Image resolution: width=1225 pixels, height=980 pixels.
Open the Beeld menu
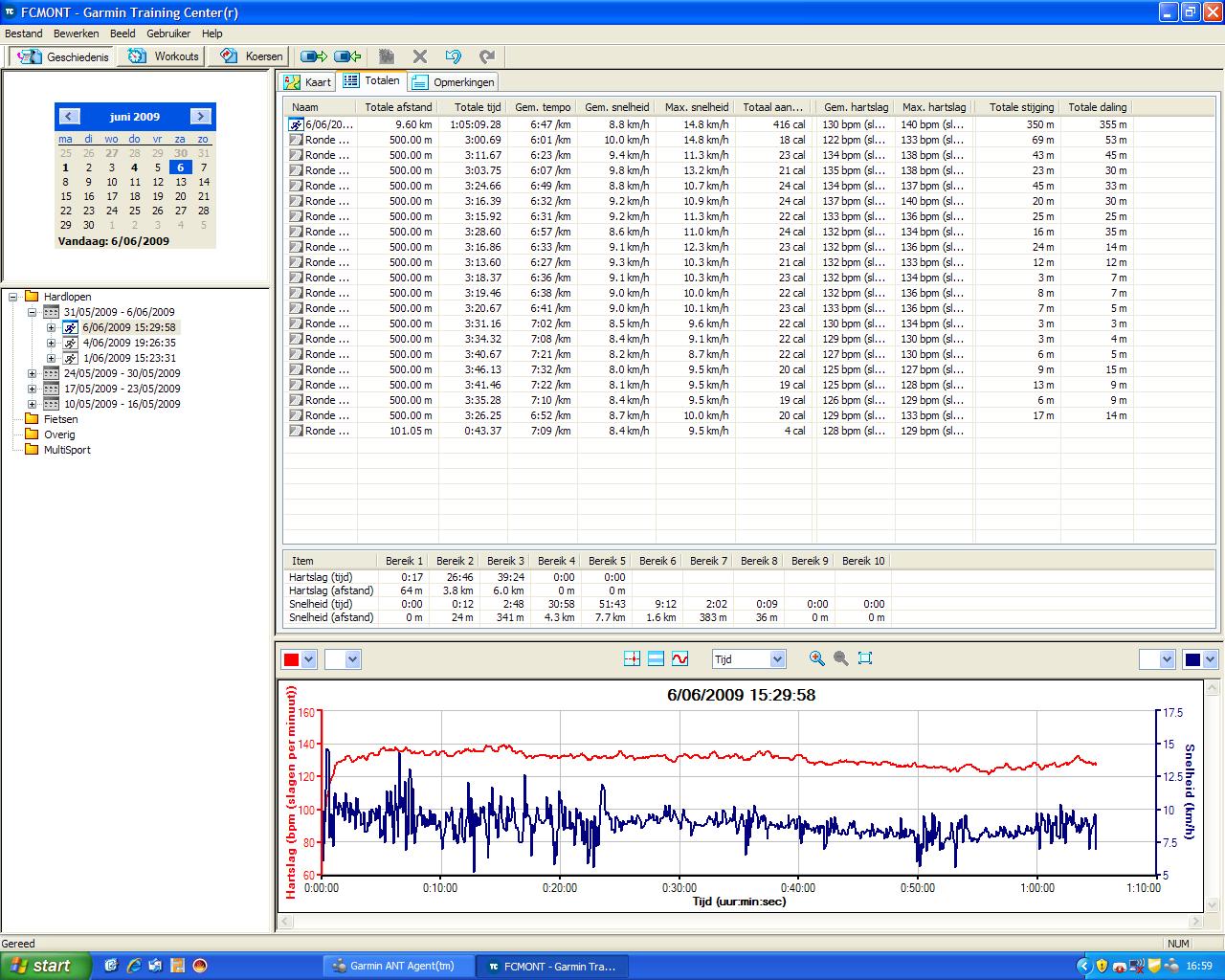click(122, 33)
